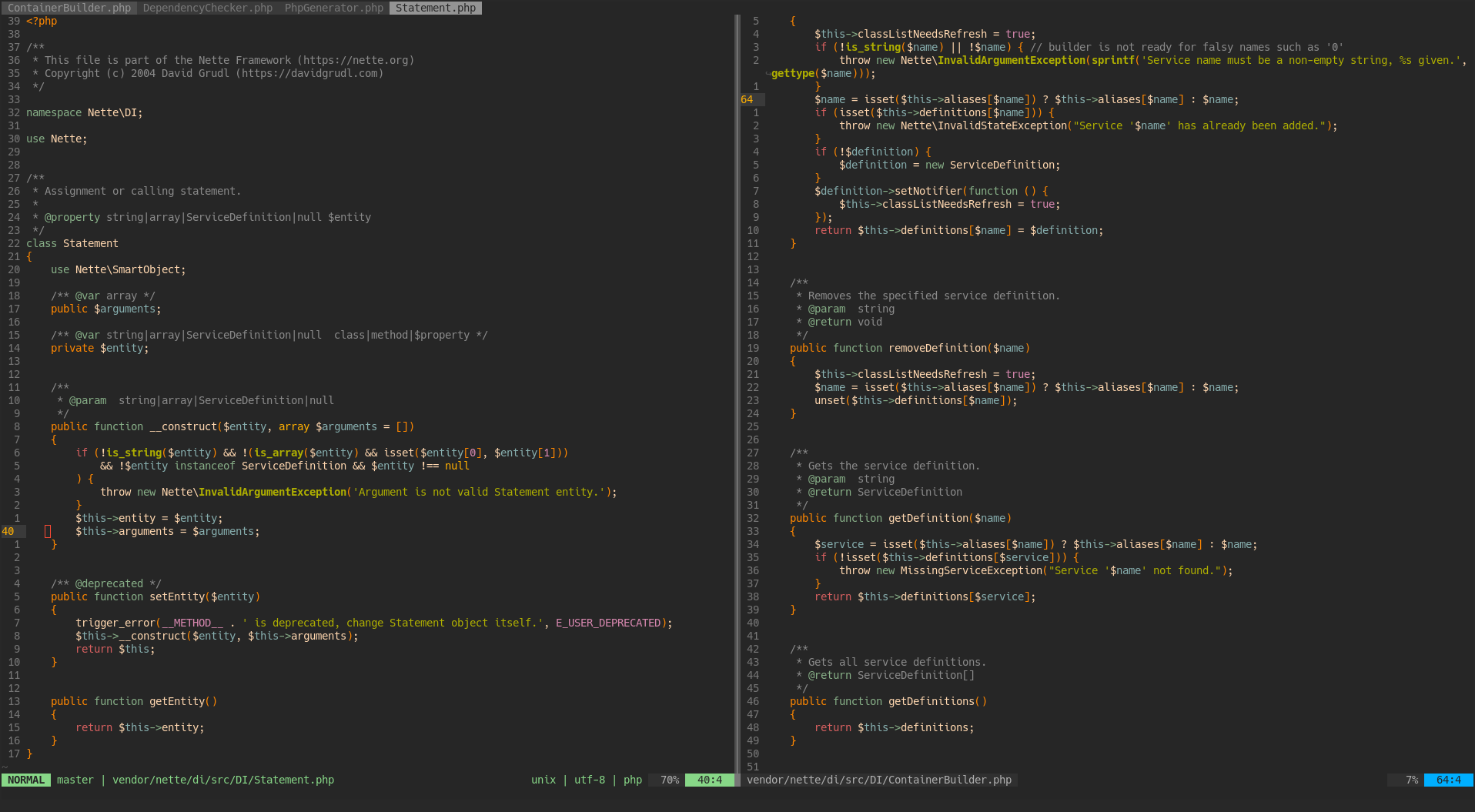Click the unix file format indicator
Screen dimensions: 1475x812
coord(544,780)
